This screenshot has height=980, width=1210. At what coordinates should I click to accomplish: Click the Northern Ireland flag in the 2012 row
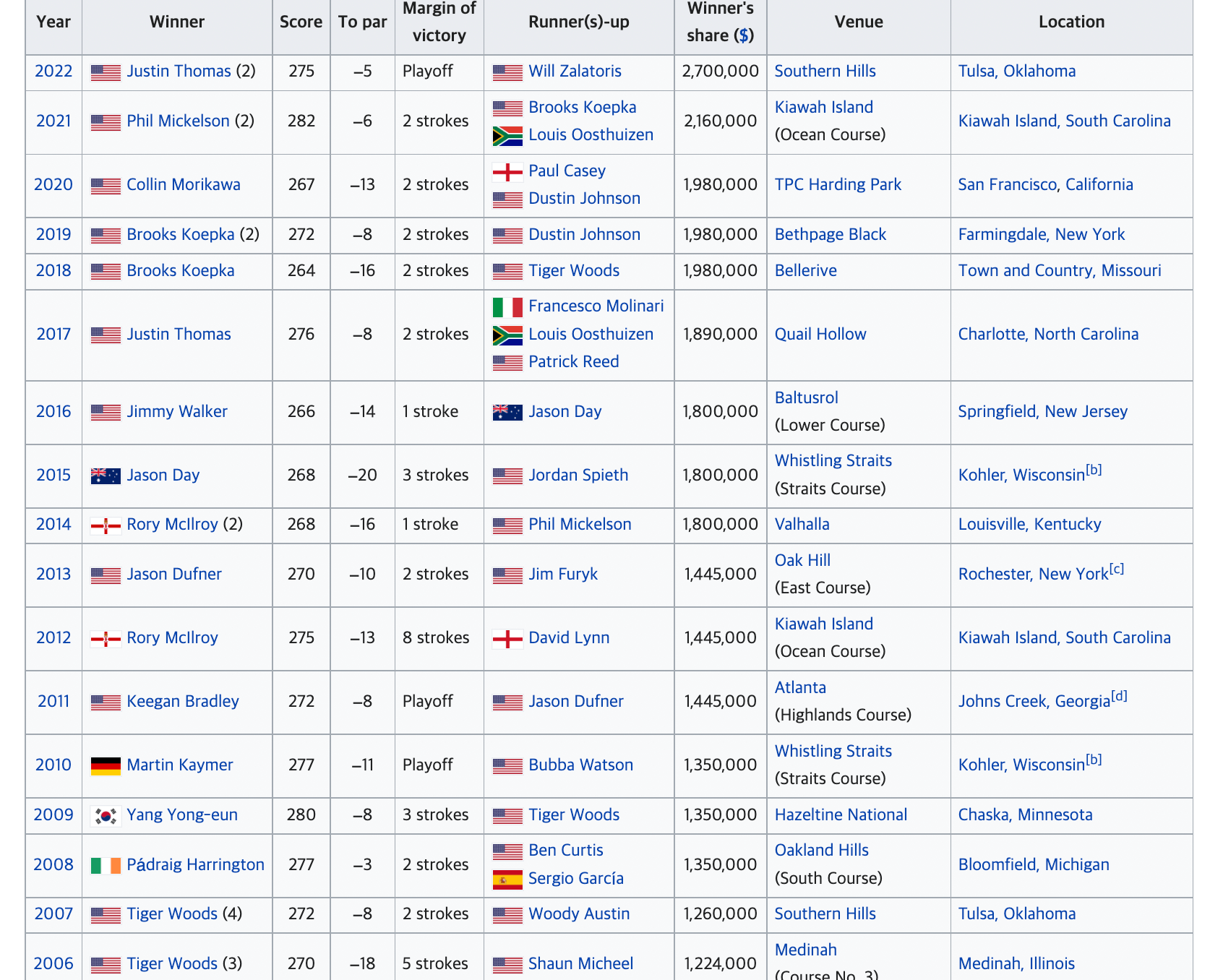(x=106, y=639)
